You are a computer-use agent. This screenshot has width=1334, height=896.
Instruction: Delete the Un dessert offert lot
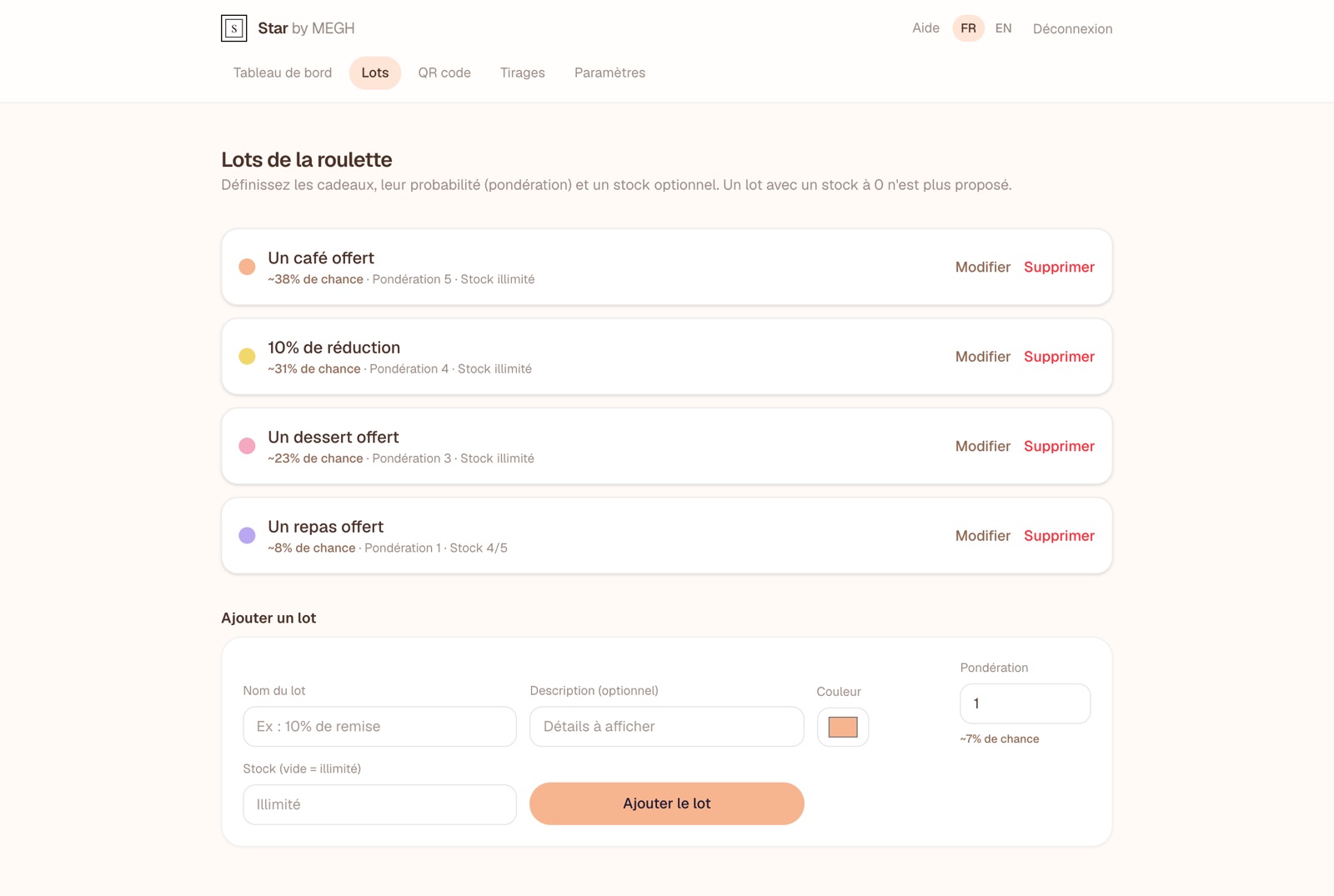tap(1059, 446)
